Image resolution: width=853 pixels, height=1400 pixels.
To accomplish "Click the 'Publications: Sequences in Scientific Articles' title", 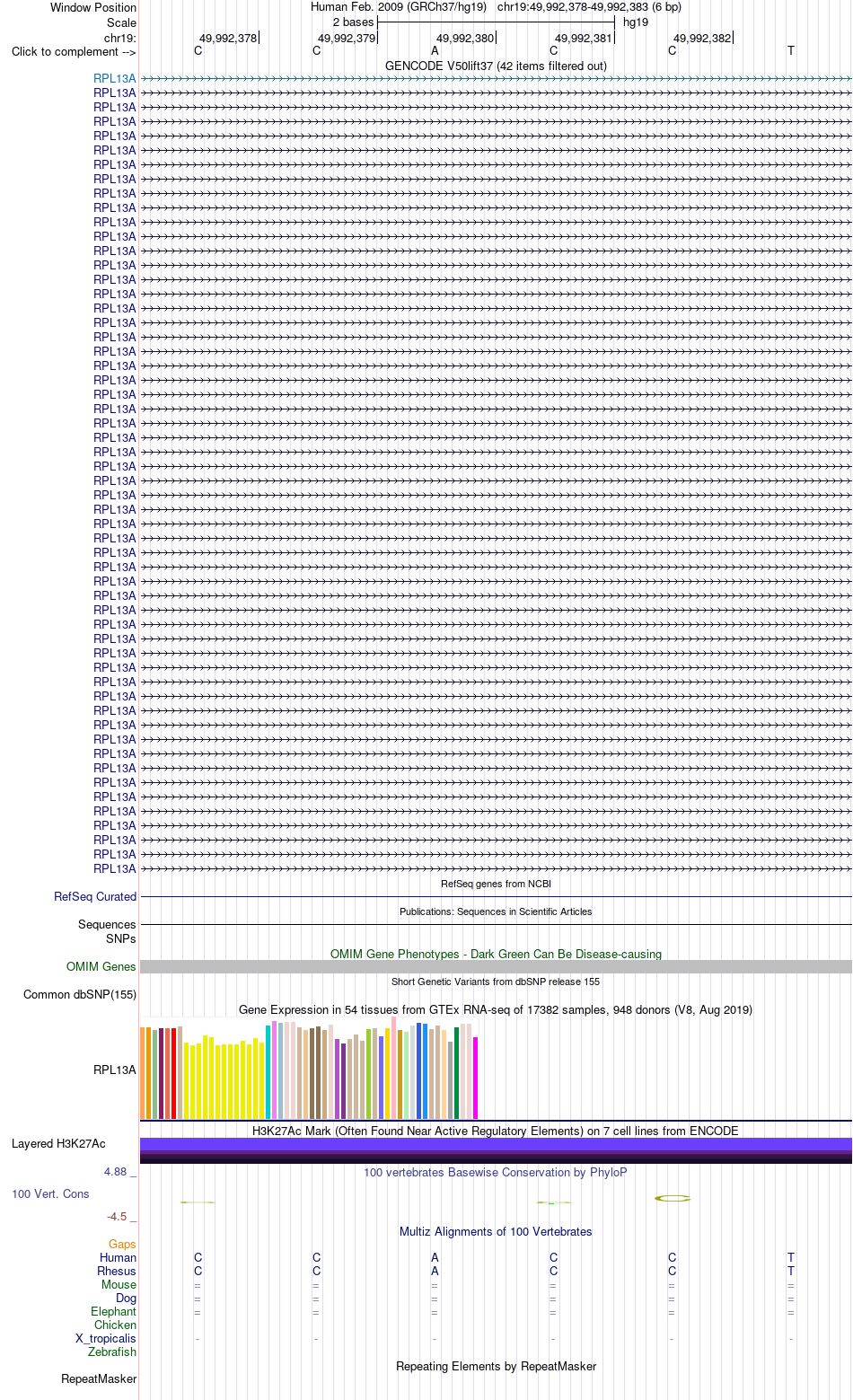I will point(496,911).
